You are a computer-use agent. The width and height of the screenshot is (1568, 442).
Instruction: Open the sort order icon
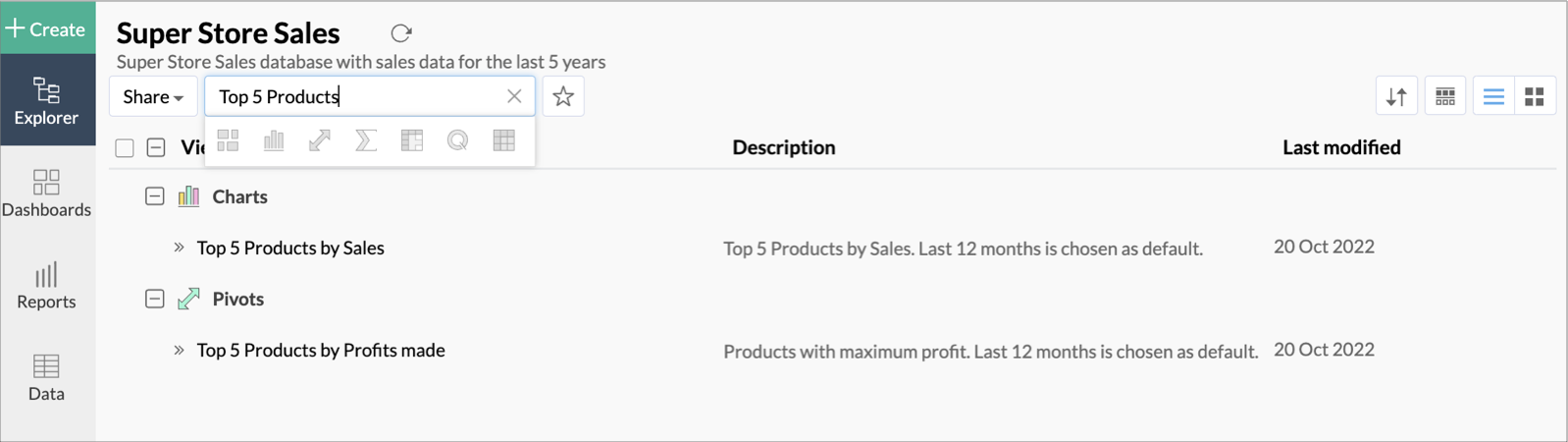[1396, 96]
